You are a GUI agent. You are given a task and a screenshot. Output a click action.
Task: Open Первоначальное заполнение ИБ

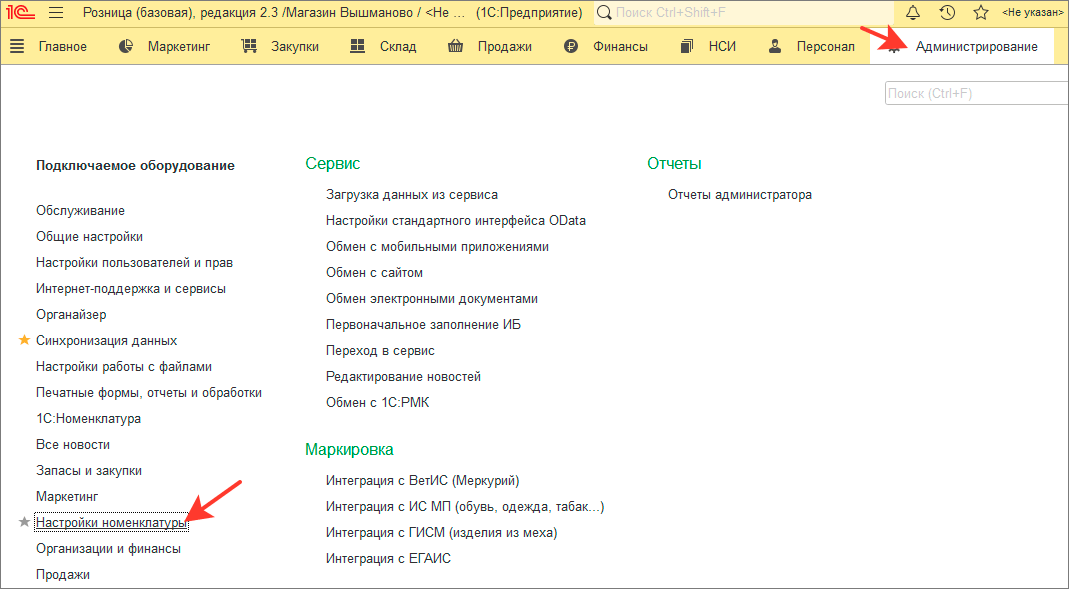(x=423, y=324)
